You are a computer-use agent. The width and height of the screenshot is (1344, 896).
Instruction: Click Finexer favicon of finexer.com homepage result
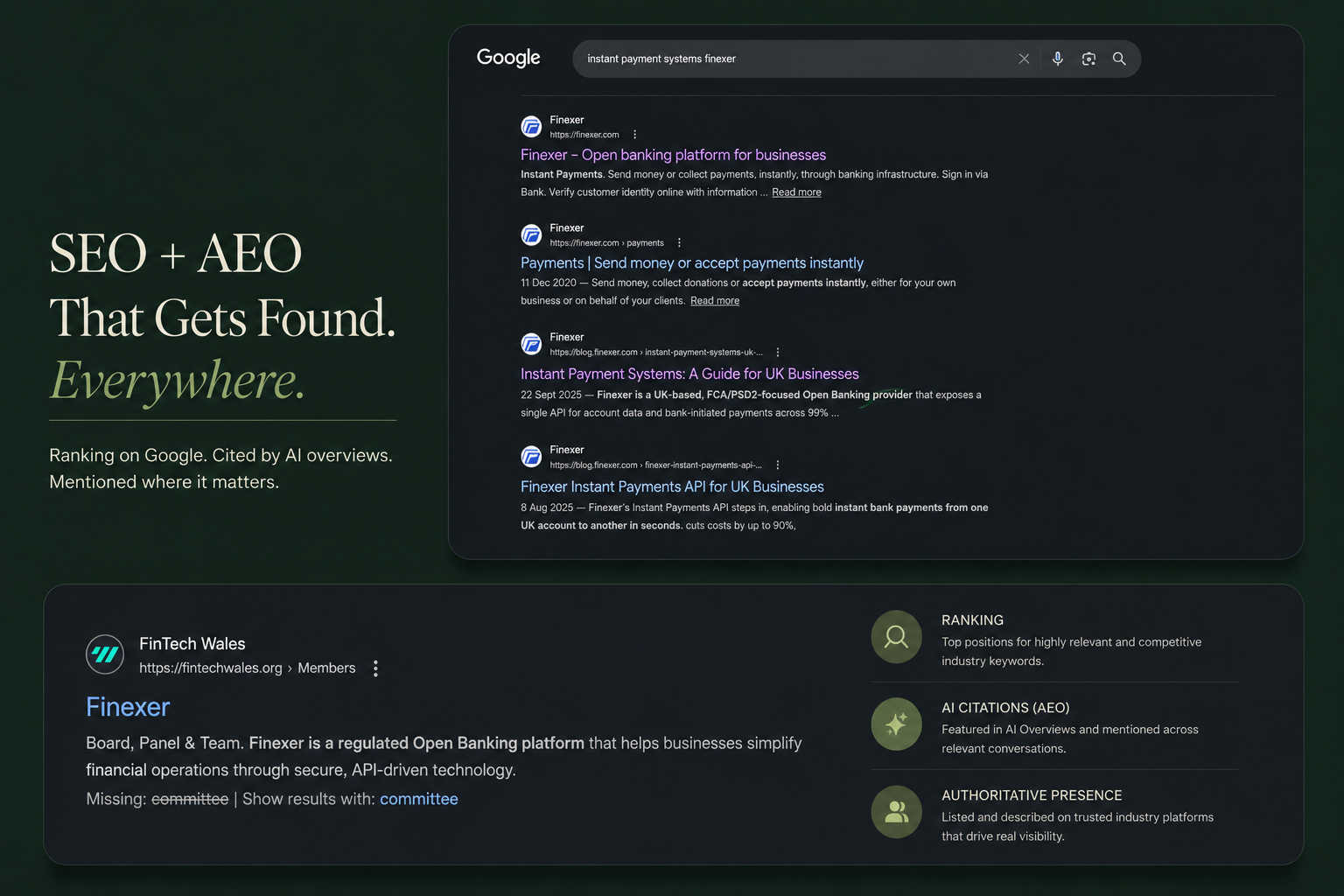pyautogui.click(x=531, y=127)
